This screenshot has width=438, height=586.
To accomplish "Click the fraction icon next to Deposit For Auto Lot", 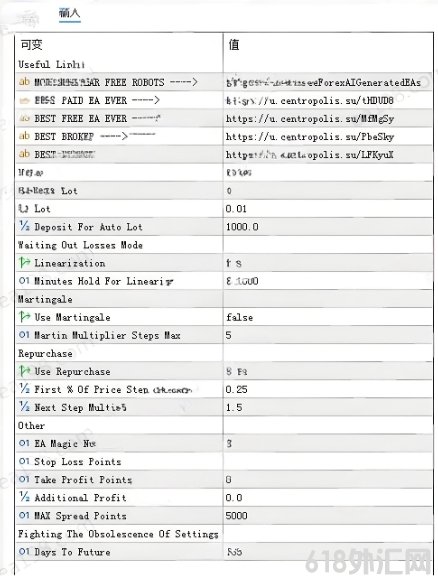I will [x=24, y=226].
